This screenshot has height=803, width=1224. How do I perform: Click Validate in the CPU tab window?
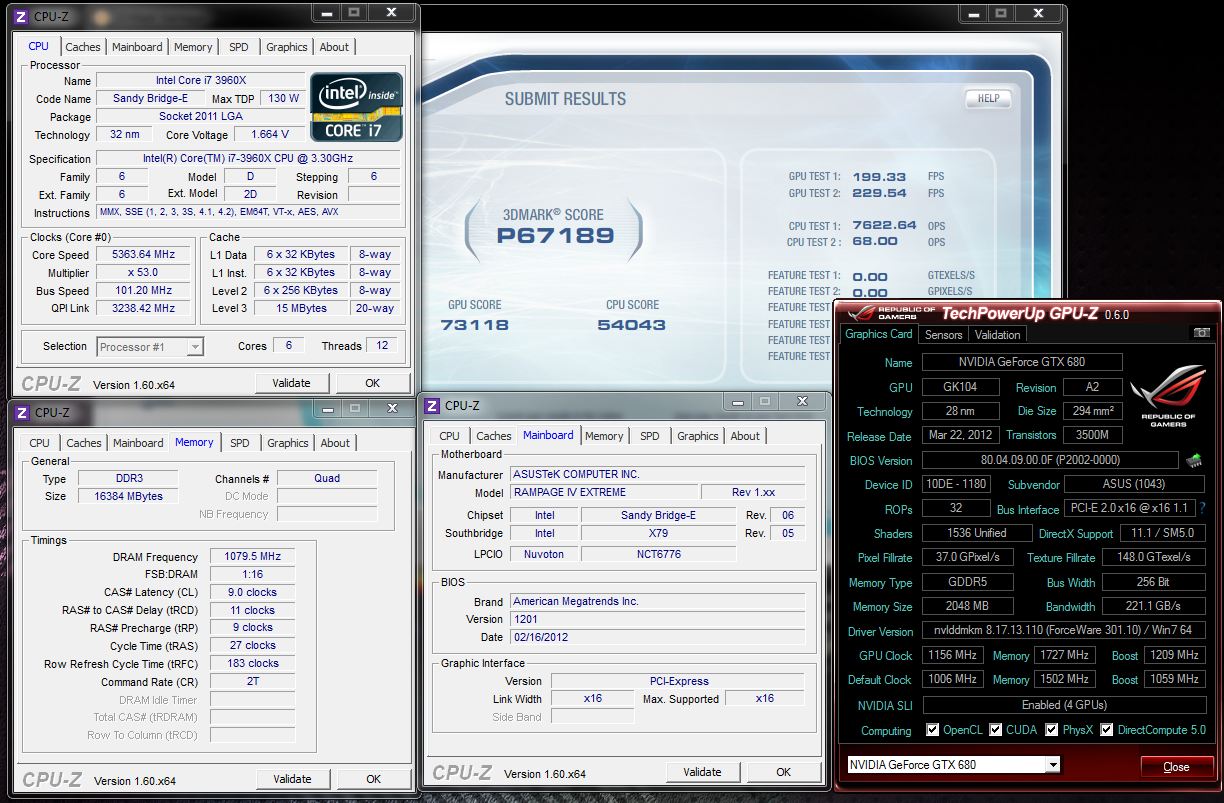291,383
